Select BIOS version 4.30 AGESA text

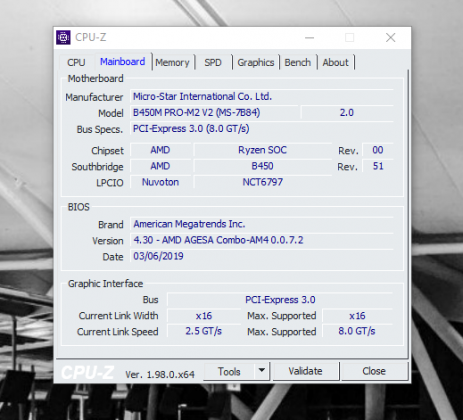tap(262, 240)
